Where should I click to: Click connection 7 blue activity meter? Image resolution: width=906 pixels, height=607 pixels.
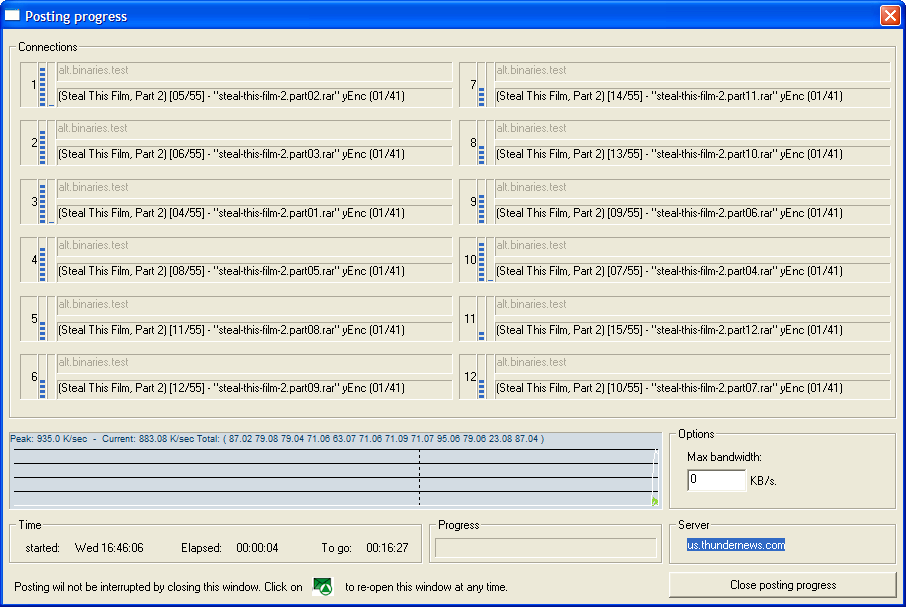(481, 85)
